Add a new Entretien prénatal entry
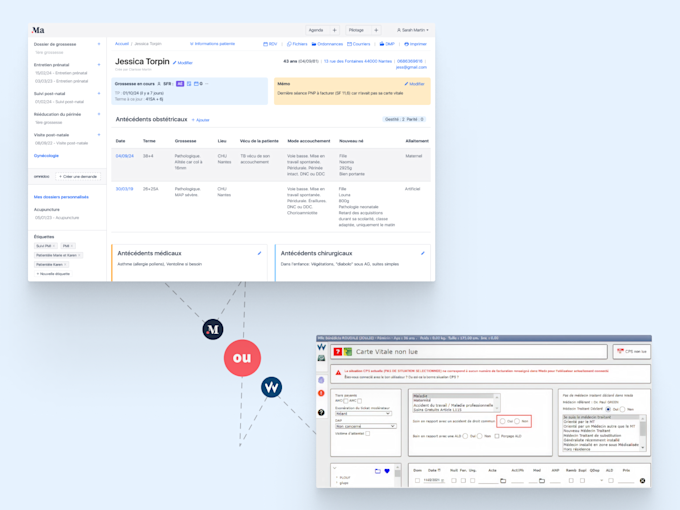The height and width of the screenshot is (510, 680). click(99, 65)
